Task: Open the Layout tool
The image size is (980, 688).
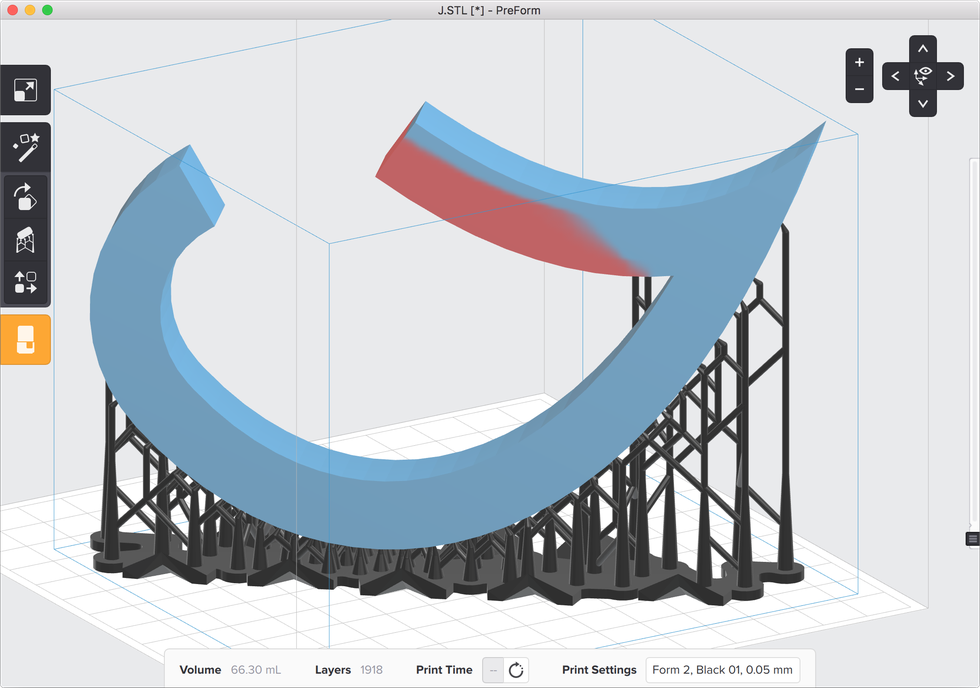Action: point(25,283)
